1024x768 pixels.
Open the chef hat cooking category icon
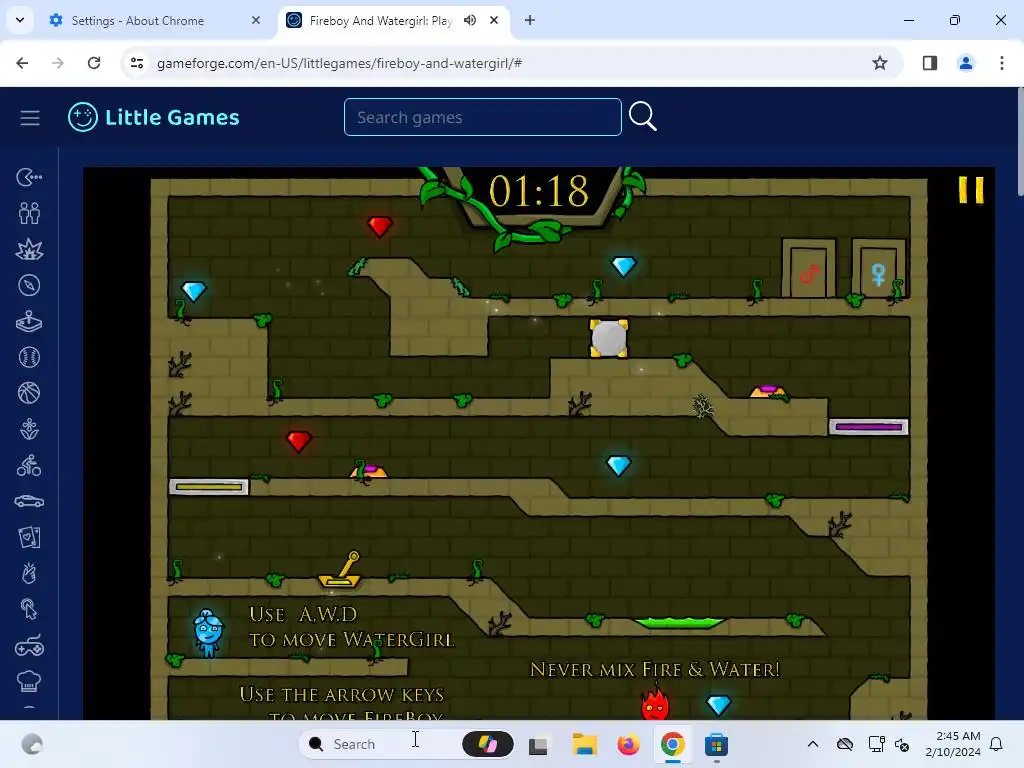coord(29,682)
